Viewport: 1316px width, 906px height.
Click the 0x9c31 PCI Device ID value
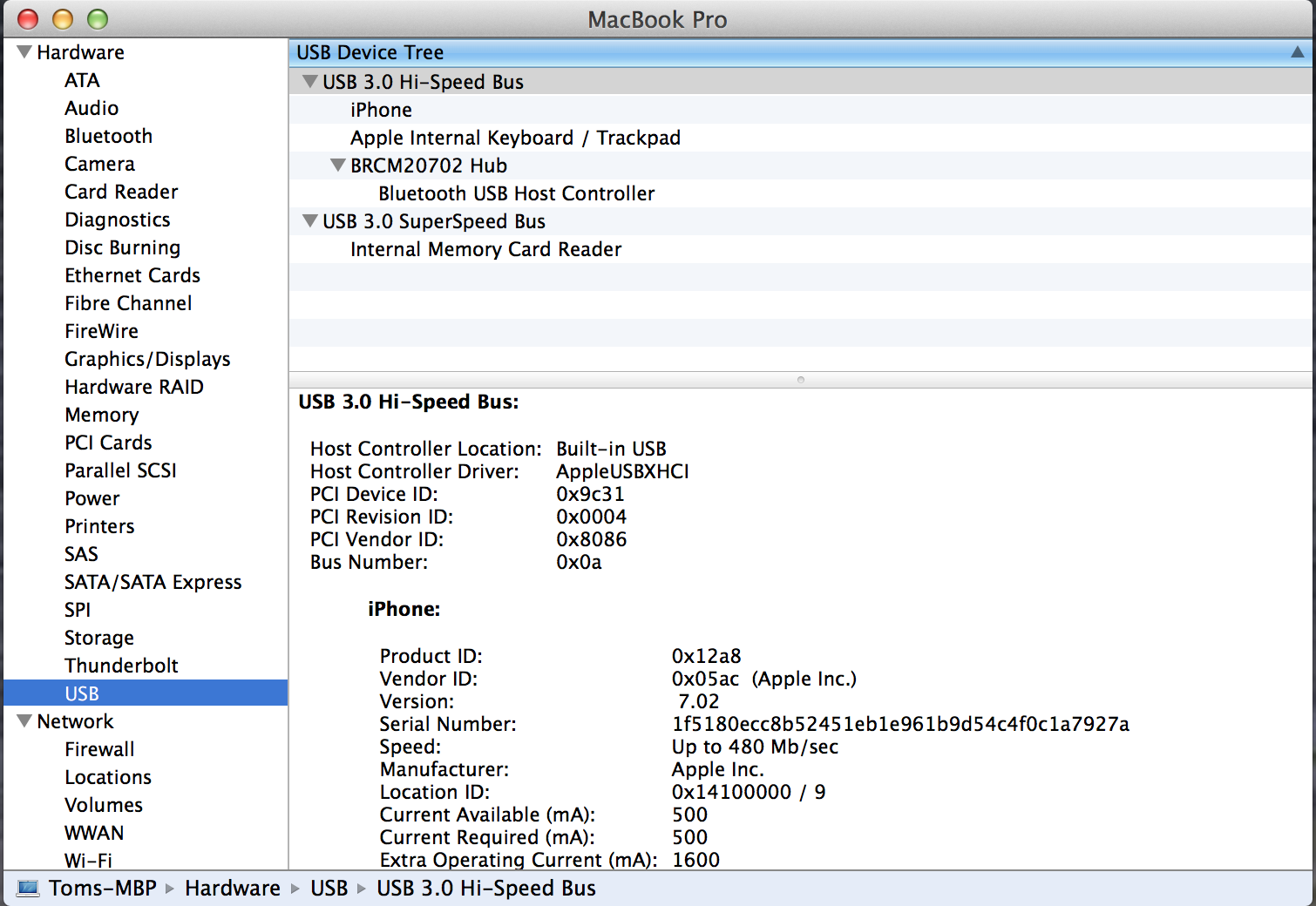point(590,494)
